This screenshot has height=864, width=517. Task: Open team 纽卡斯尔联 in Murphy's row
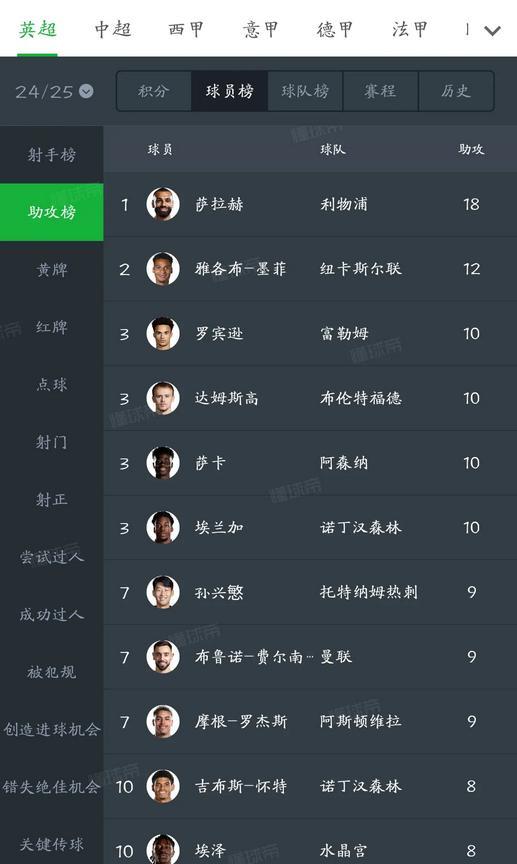(360, 268)
